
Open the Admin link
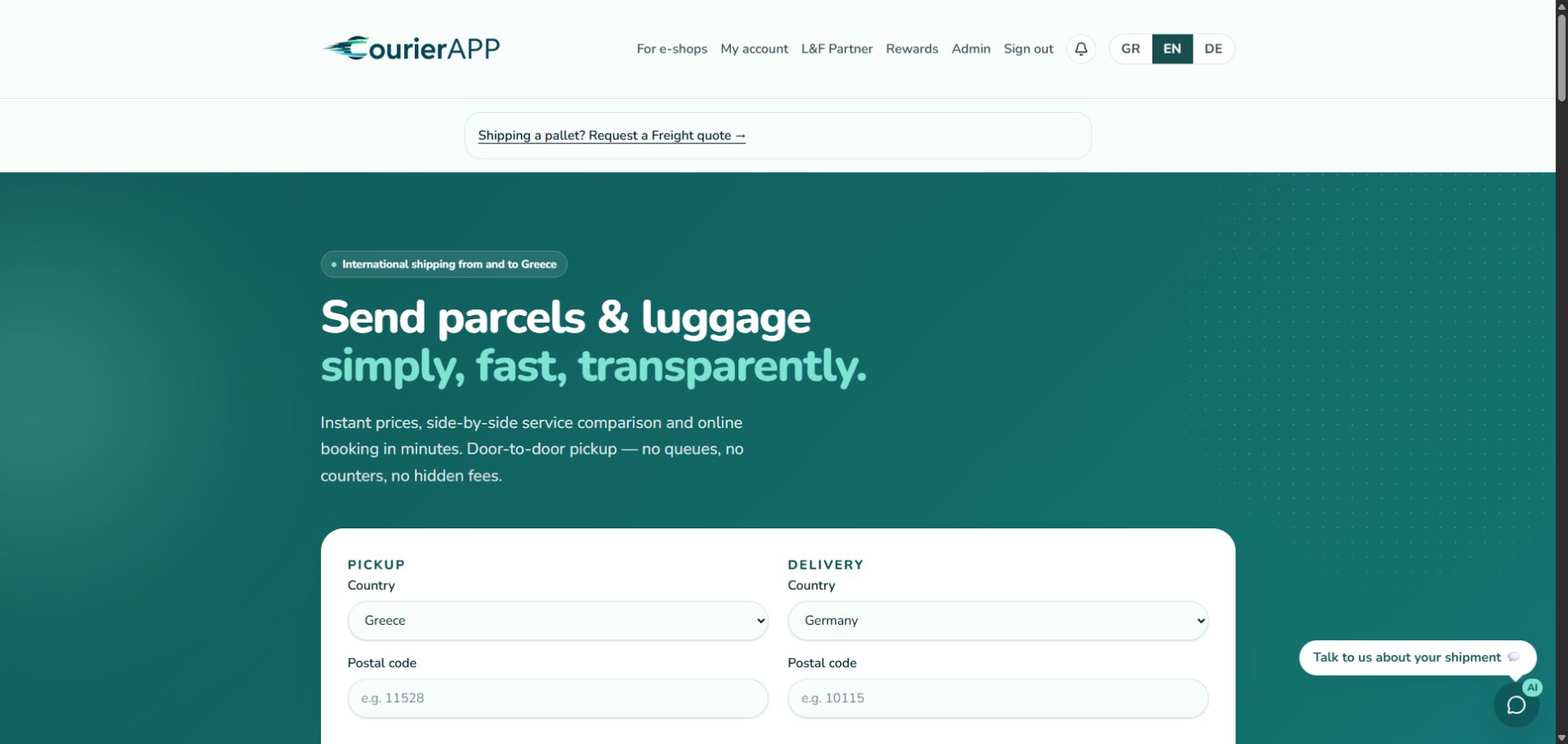pyautogui.click(x=970, y=49)
